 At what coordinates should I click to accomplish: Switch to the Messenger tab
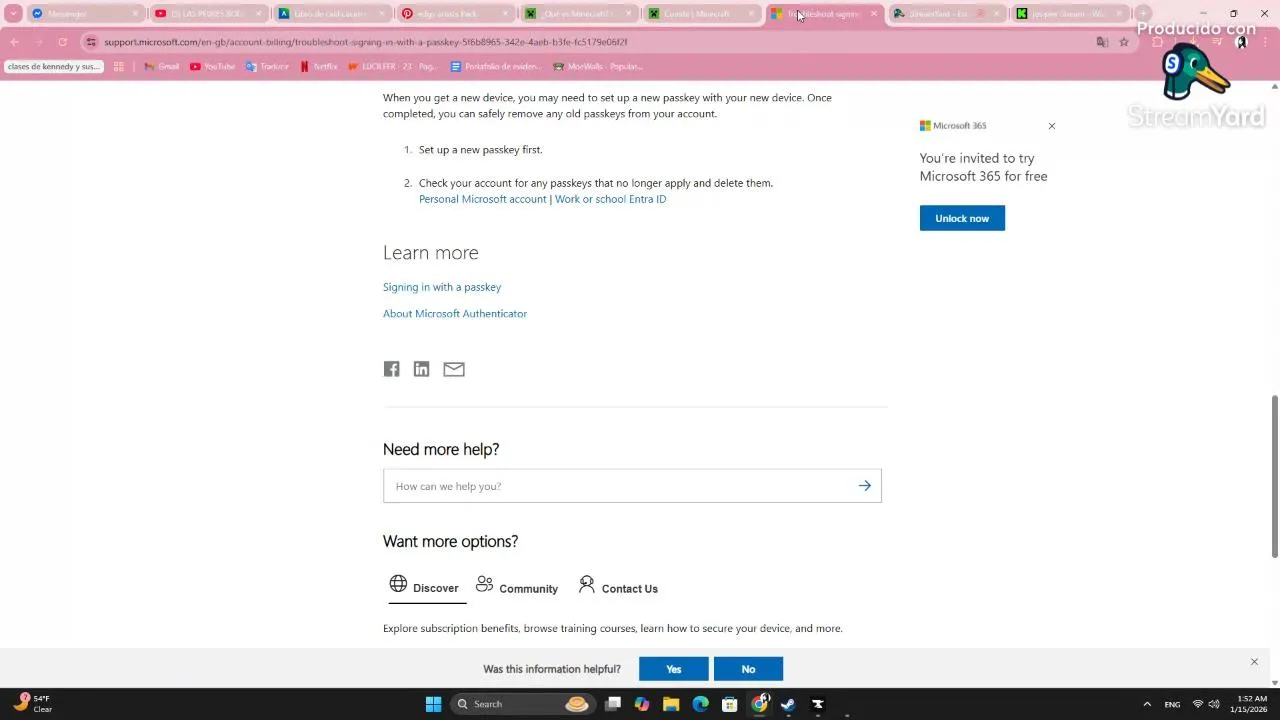click(85, 14)
